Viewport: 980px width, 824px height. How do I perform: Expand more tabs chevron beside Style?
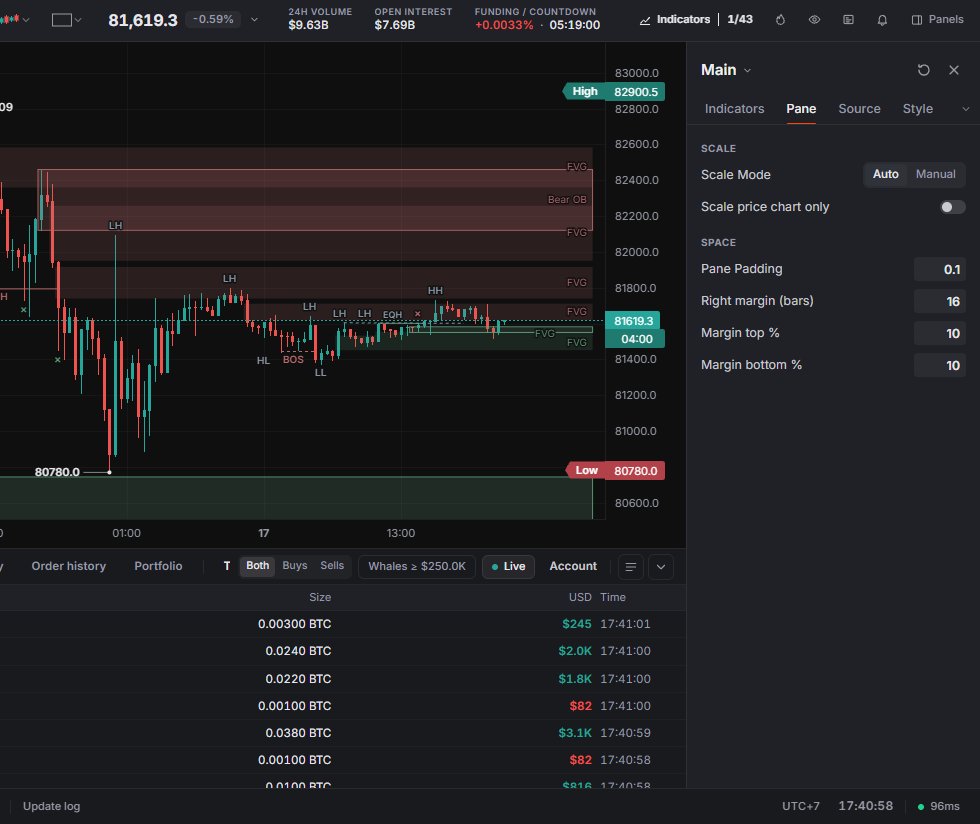966,109
